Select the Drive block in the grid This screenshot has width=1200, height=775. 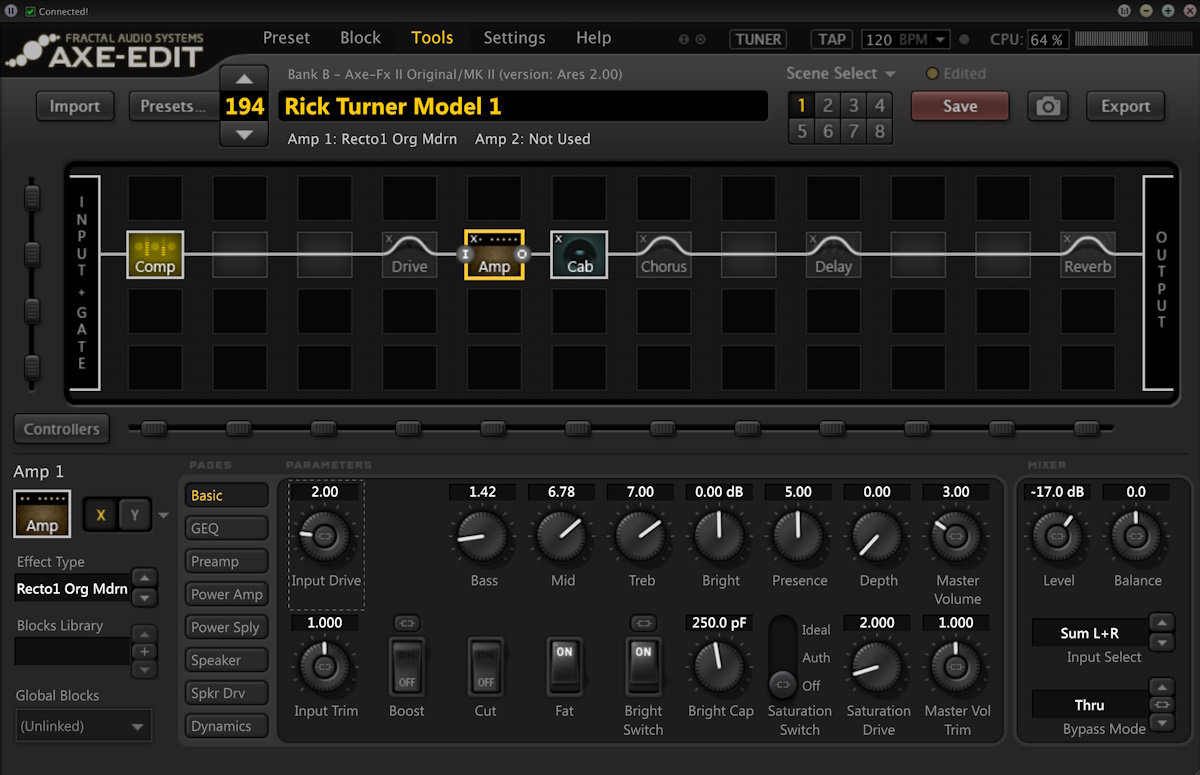[409, 254]
